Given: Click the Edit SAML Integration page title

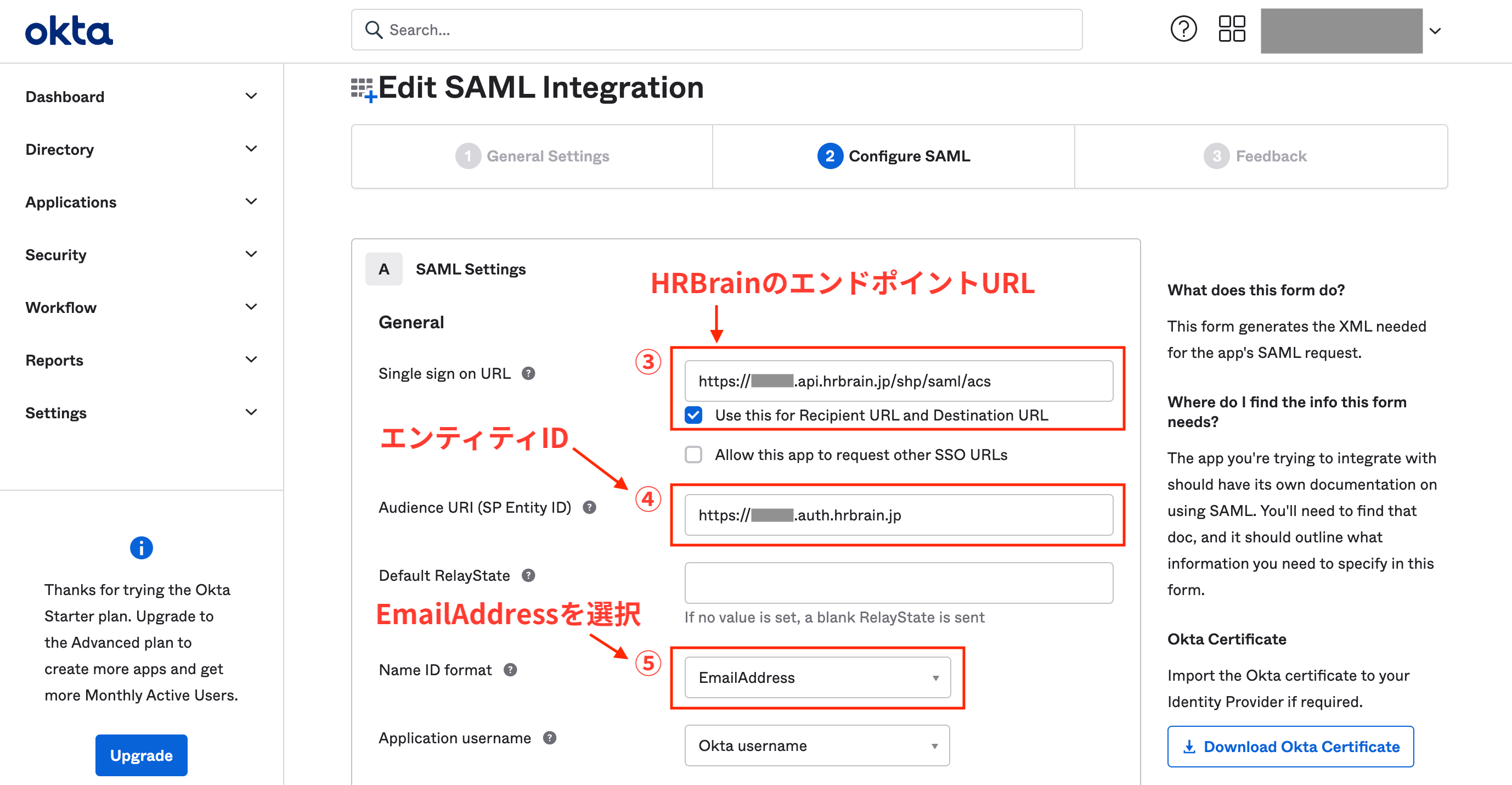Looking at the screenshot, I should point(540,87).
